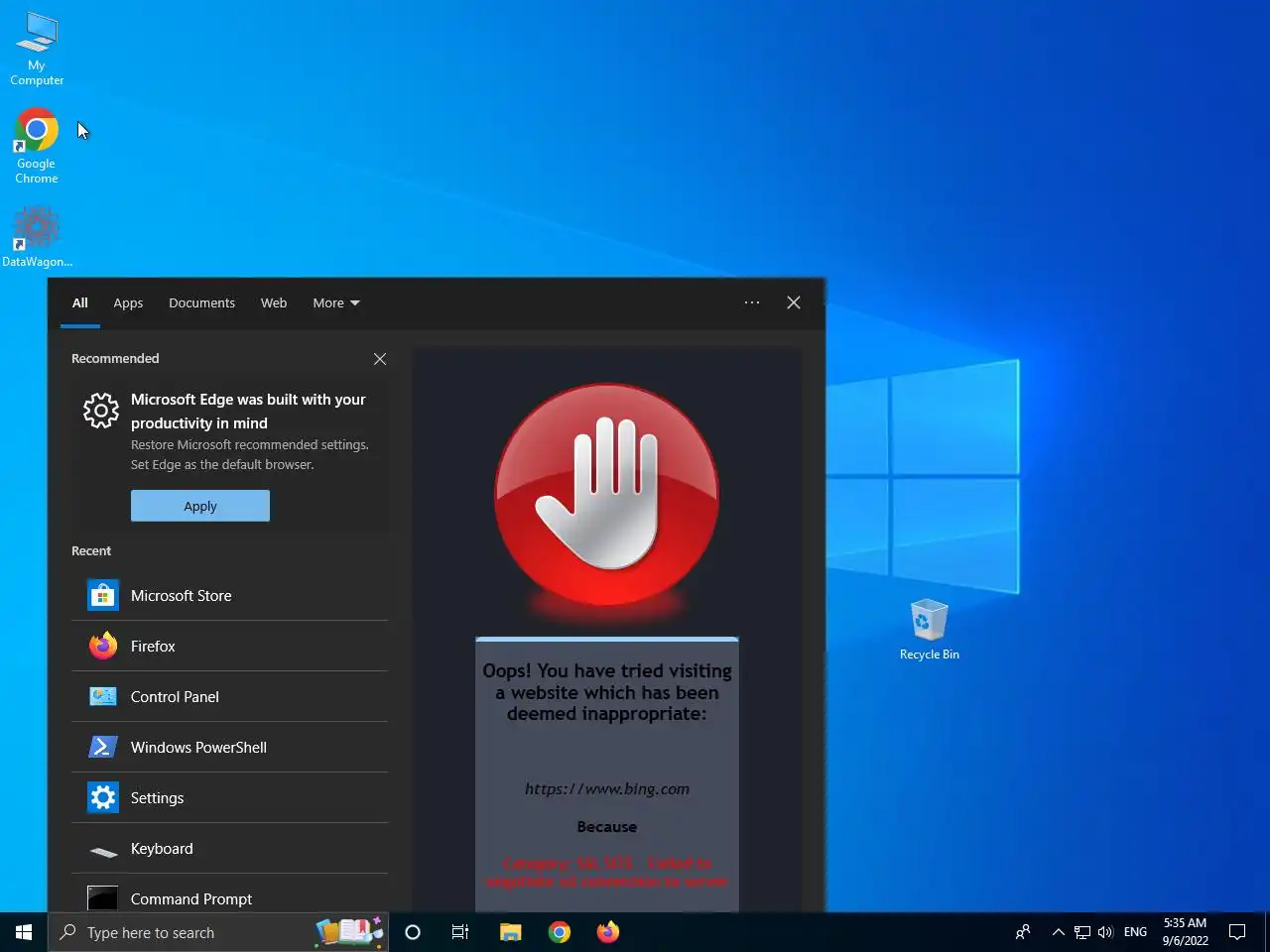Click the 'Recent' section heading
This screenshot has height=952, width=1270.
91,550
